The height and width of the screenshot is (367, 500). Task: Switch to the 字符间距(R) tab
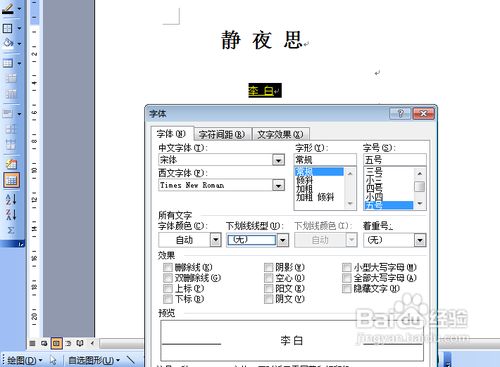click(x=222, y=135)
